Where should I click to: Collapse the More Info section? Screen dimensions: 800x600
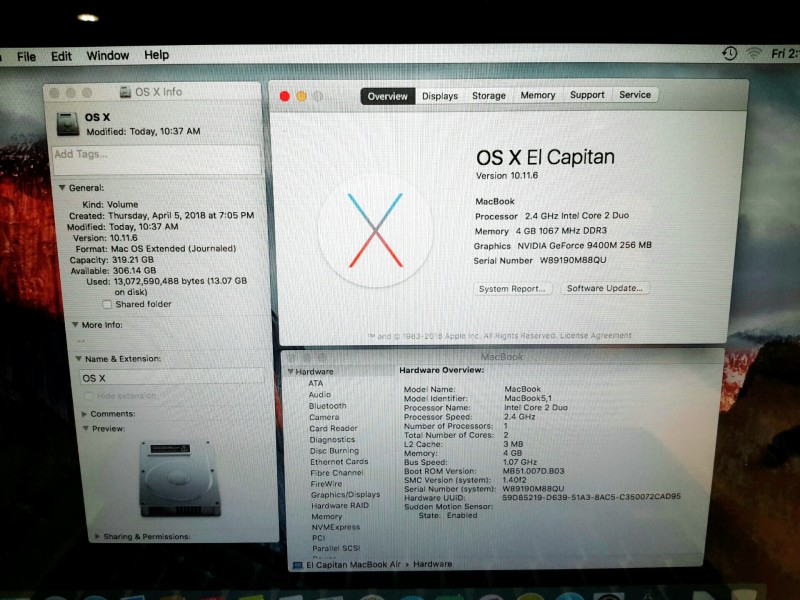(75, 324)
